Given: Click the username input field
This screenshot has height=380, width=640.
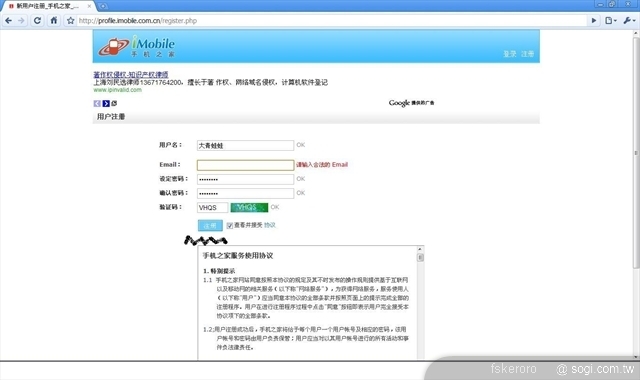Looking at the screenshot, I should coord(245,145).
